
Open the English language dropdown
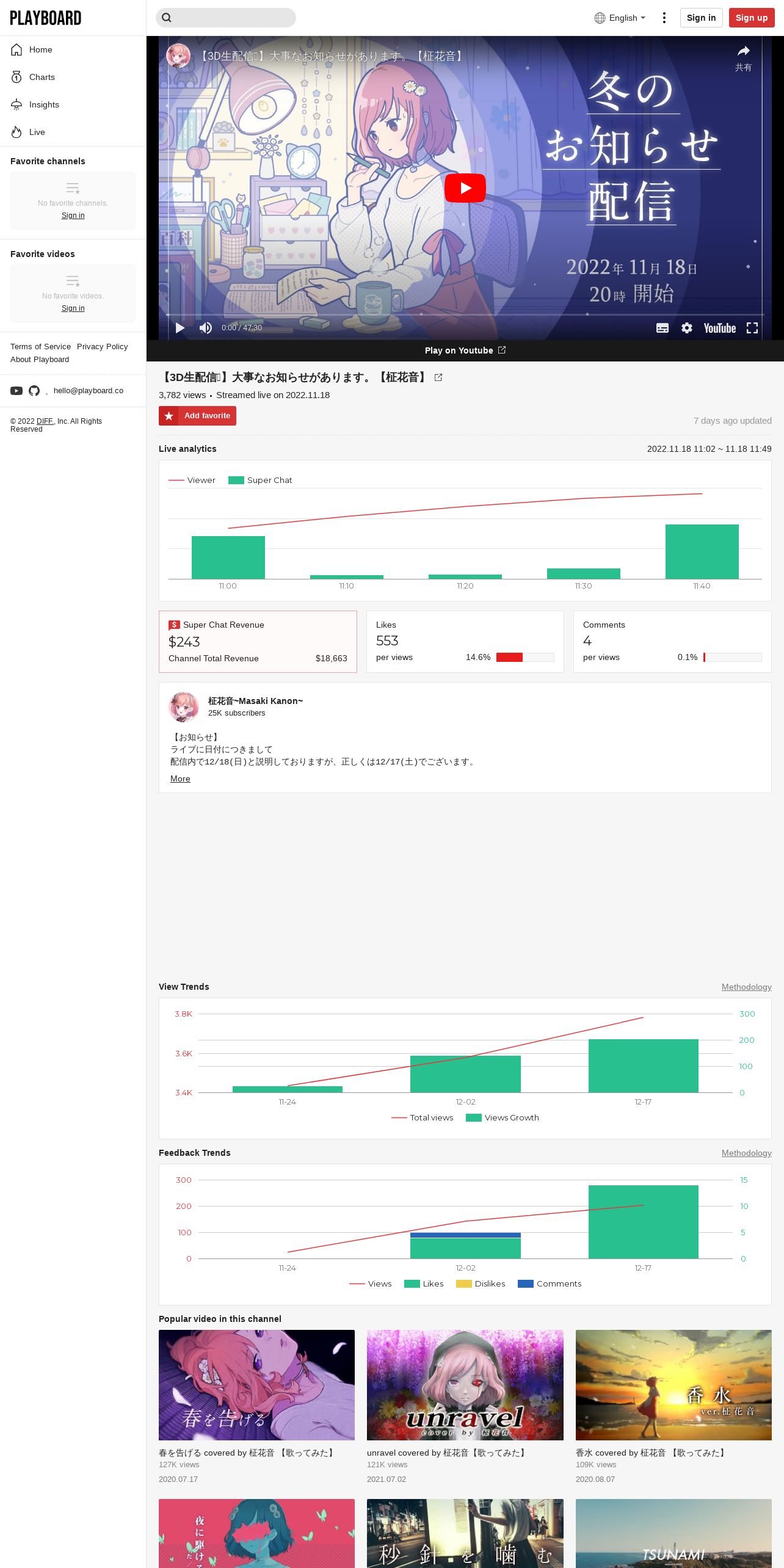(620, 18)
